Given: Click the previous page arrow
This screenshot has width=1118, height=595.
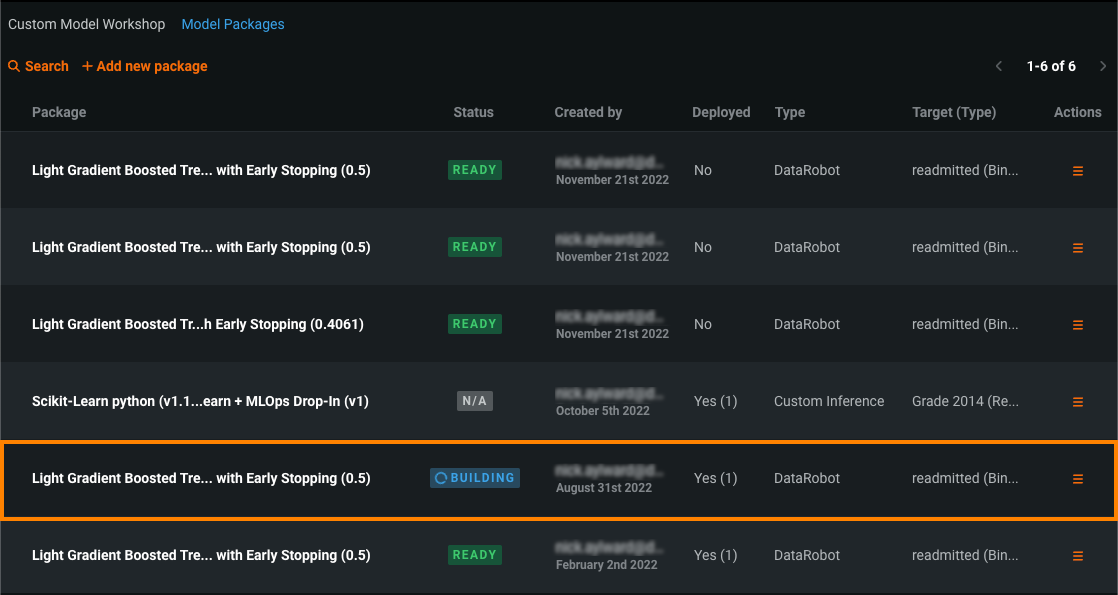Looking at the screenshot, I should 998,66.
